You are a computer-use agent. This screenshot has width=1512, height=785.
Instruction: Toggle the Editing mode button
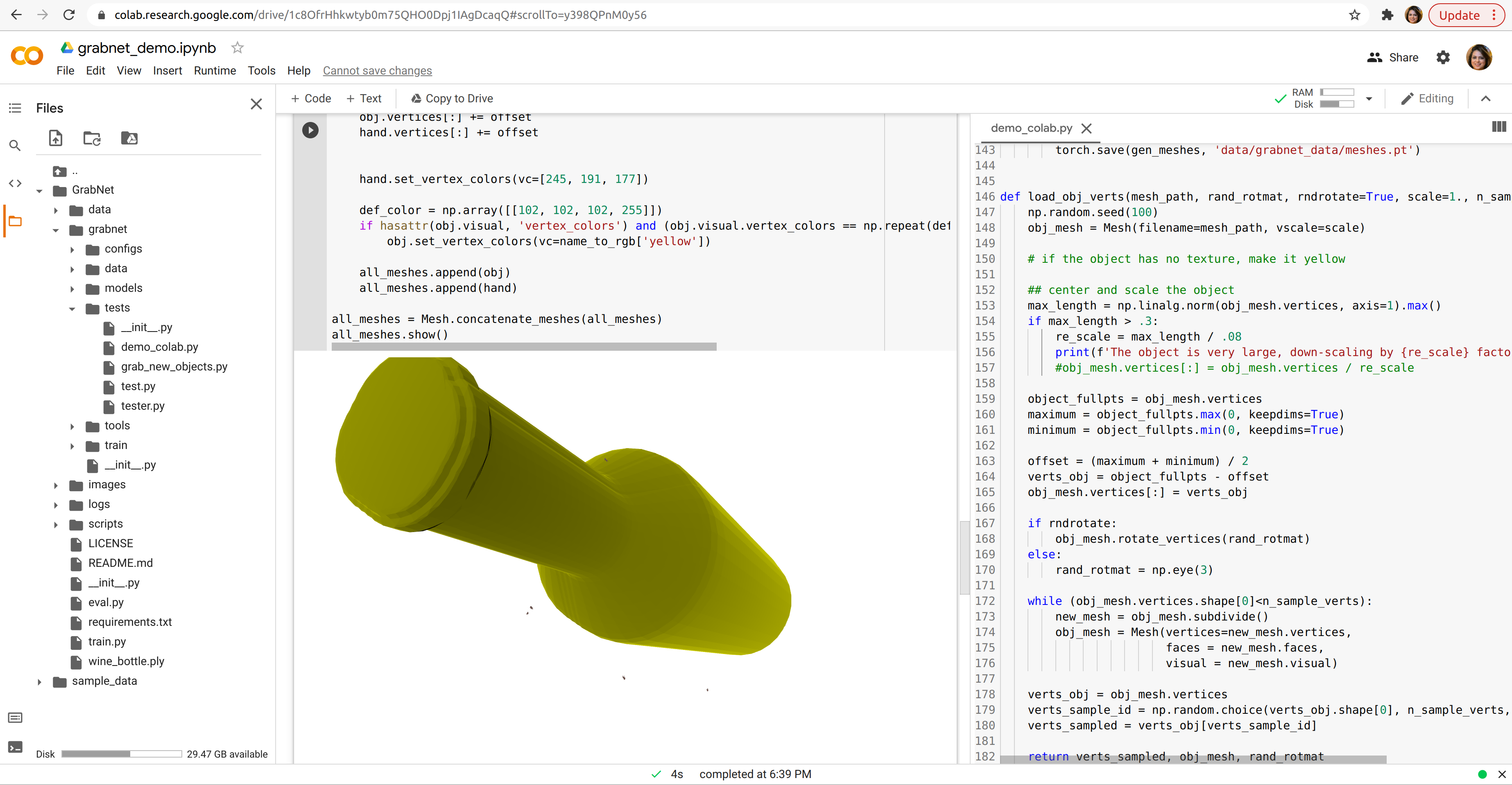(x=1428, y=98)
